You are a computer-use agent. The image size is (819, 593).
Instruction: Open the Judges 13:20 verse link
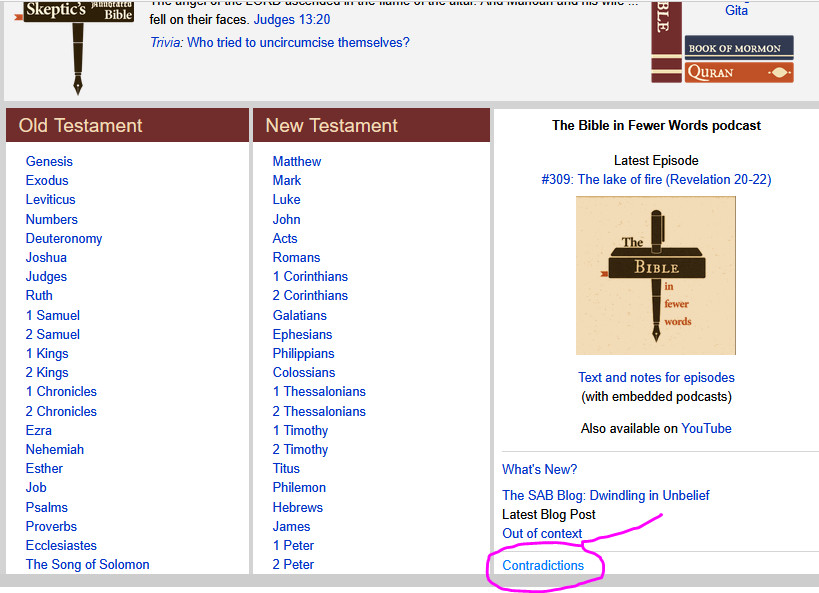pos(292,19)
